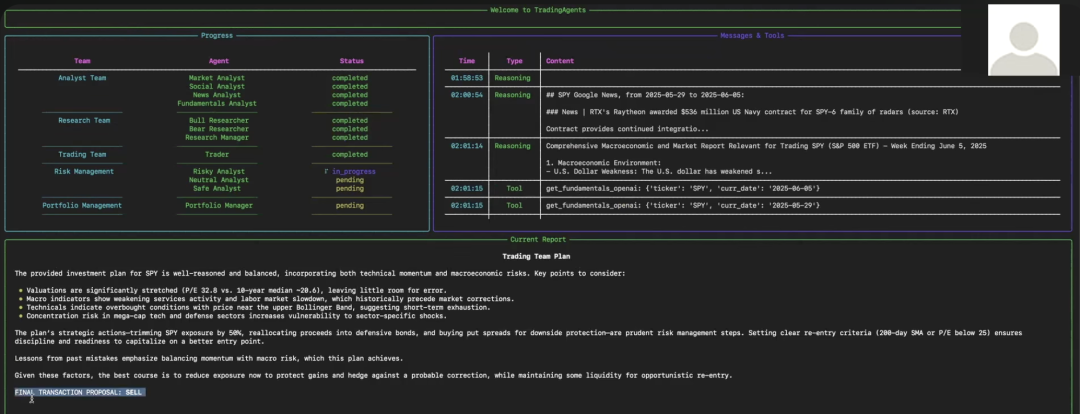Select the Fundamentals Analyst agent entry
Viewport: 1080px width, 414px height.
point(217,103)
